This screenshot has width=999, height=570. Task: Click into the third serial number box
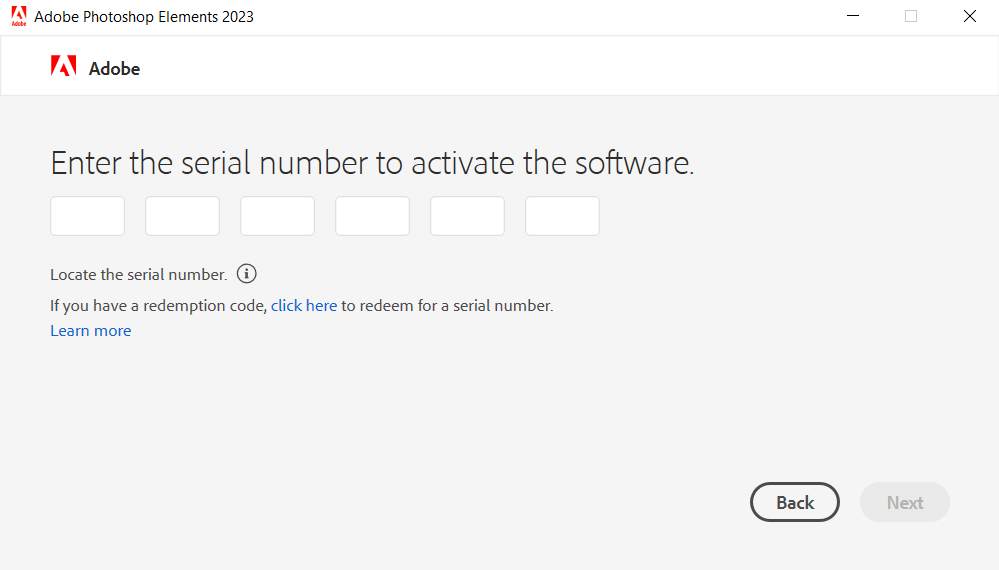click(x=277, y=216)
